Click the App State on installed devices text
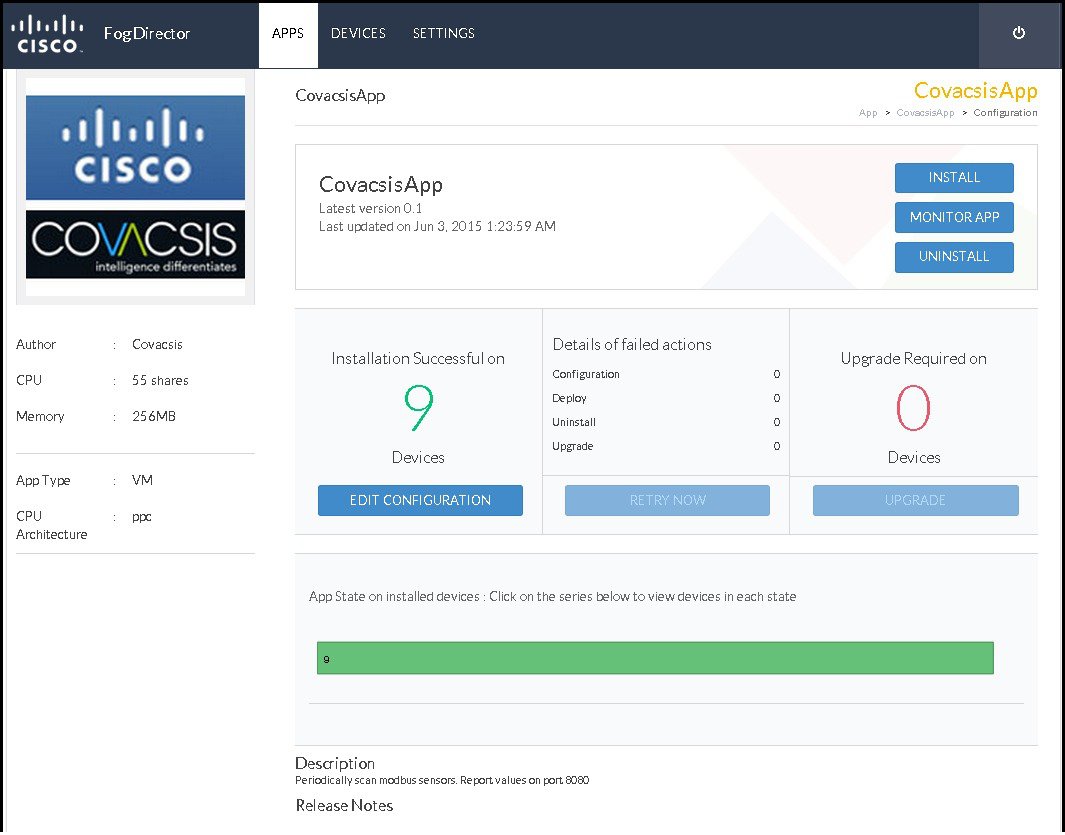Viewport: 1065px width, 835px height. [x=552, y=597]
